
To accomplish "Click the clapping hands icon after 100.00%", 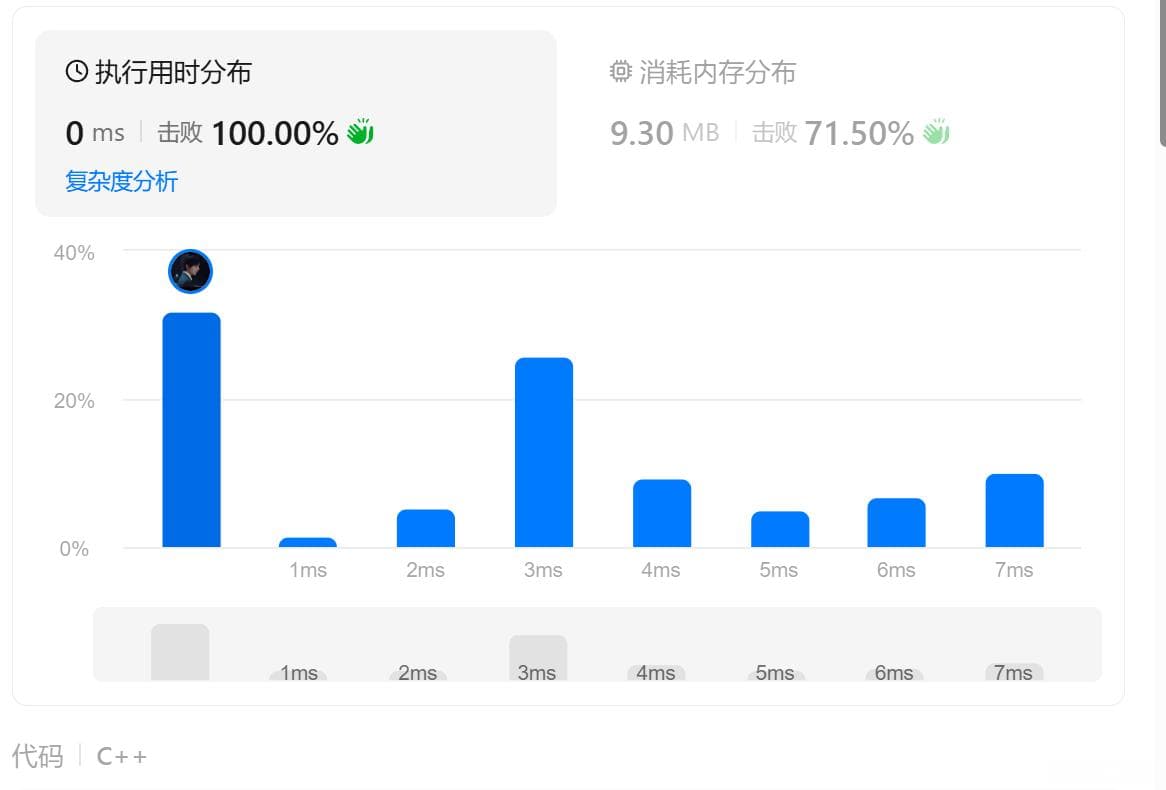I will (361, 132).
